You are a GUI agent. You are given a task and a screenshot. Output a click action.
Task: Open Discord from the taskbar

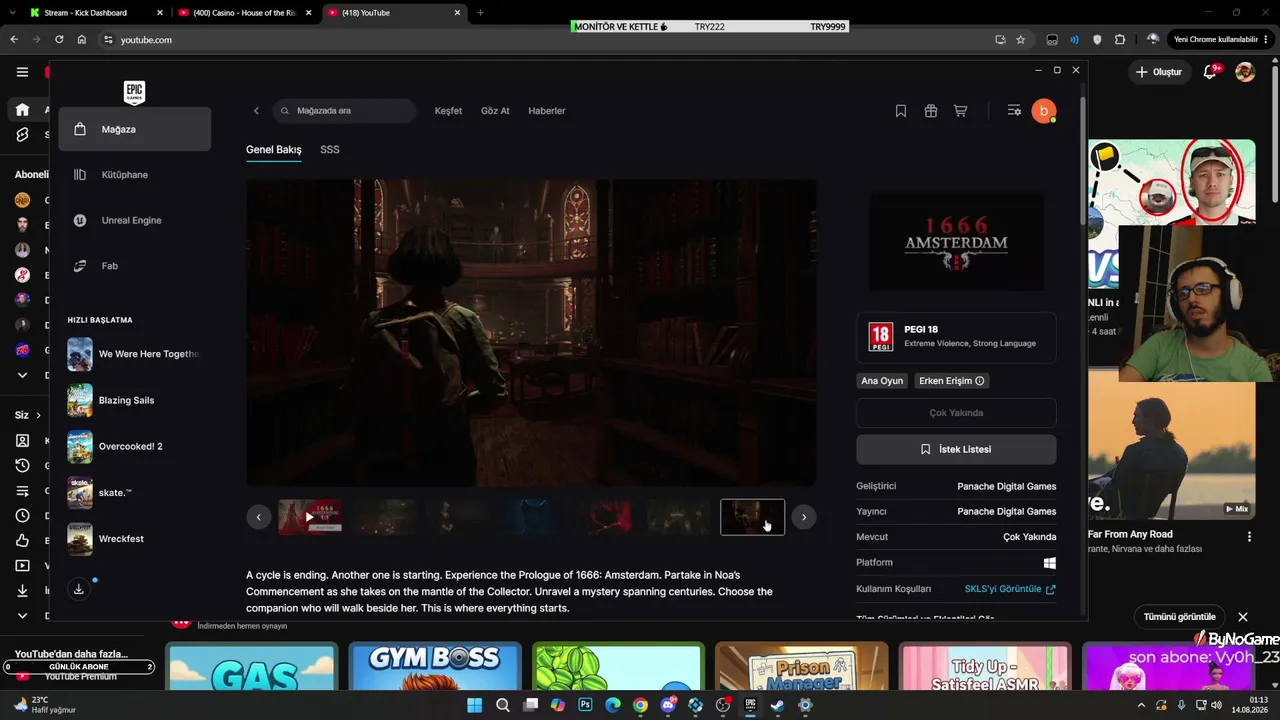668,705
